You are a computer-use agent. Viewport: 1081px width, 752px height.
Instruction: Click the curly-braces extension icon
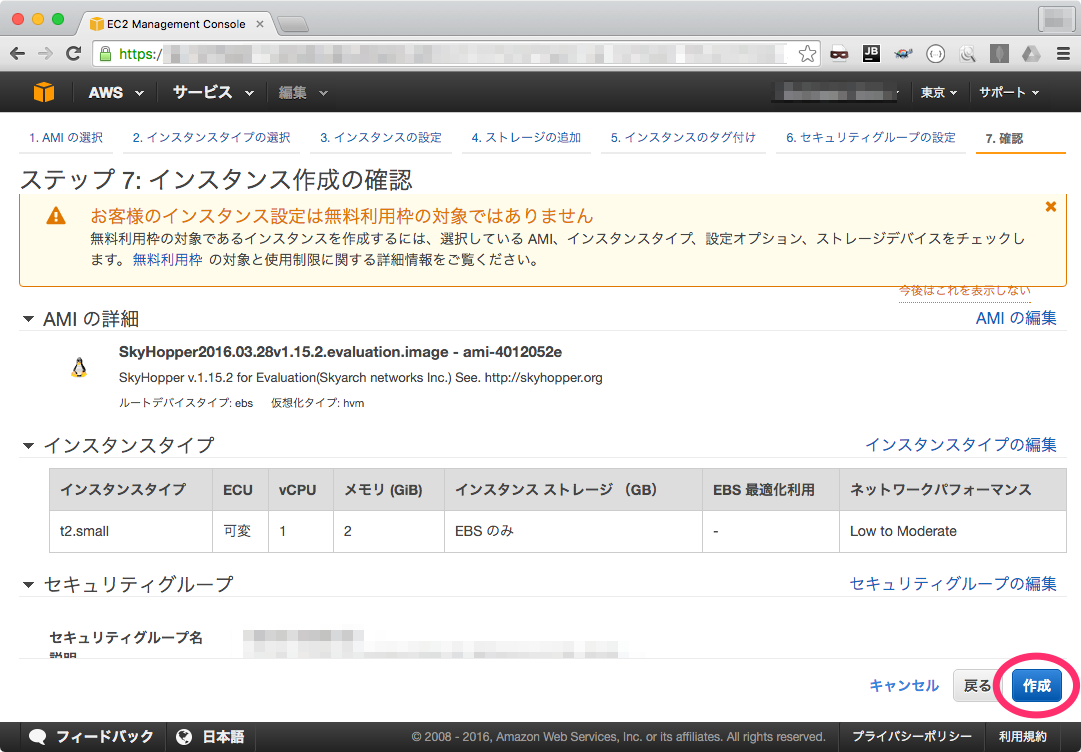[936, 54]
